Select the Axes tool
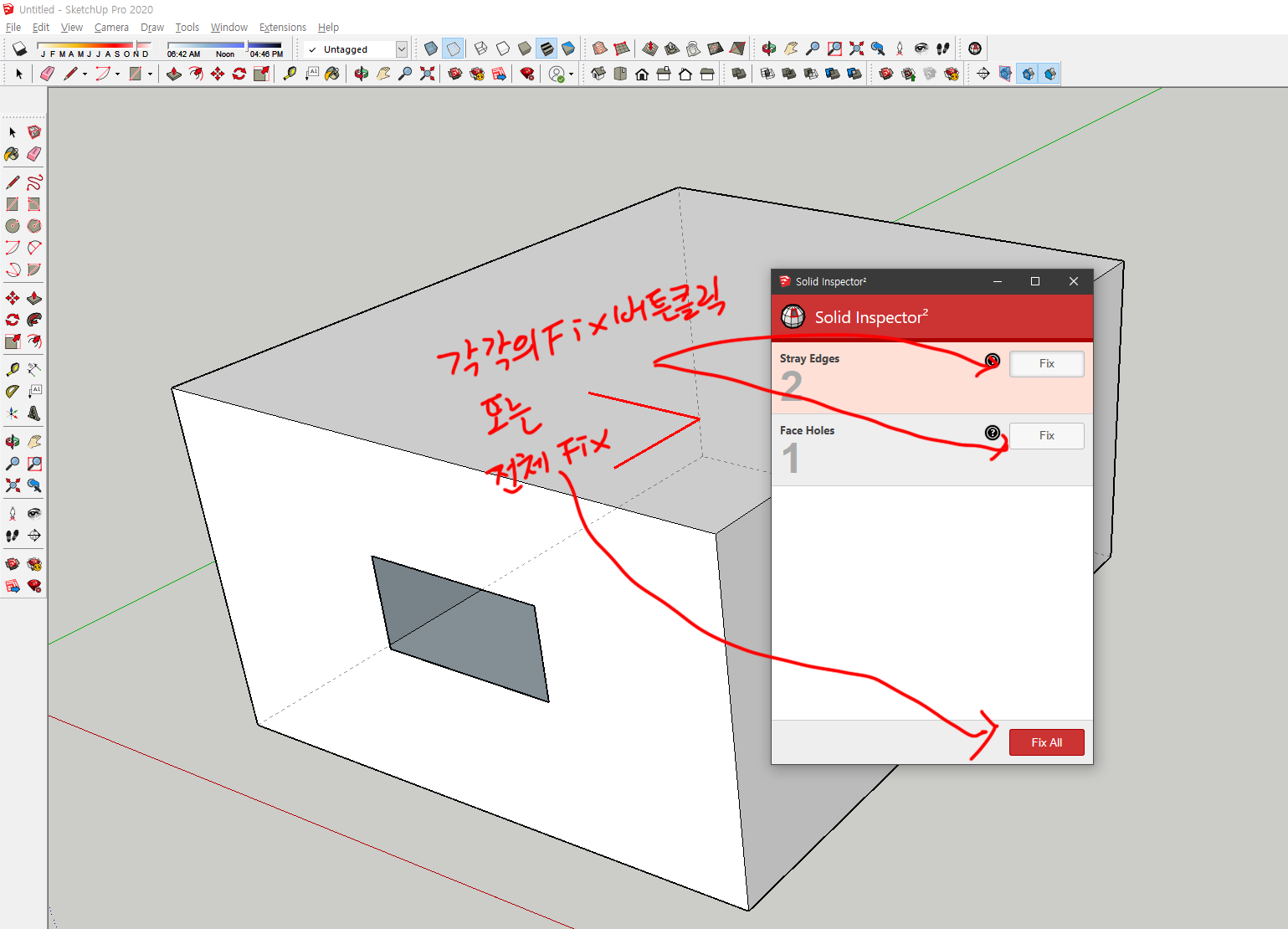The width and height of the screenshot is (1288, 929). pos(12,413)
